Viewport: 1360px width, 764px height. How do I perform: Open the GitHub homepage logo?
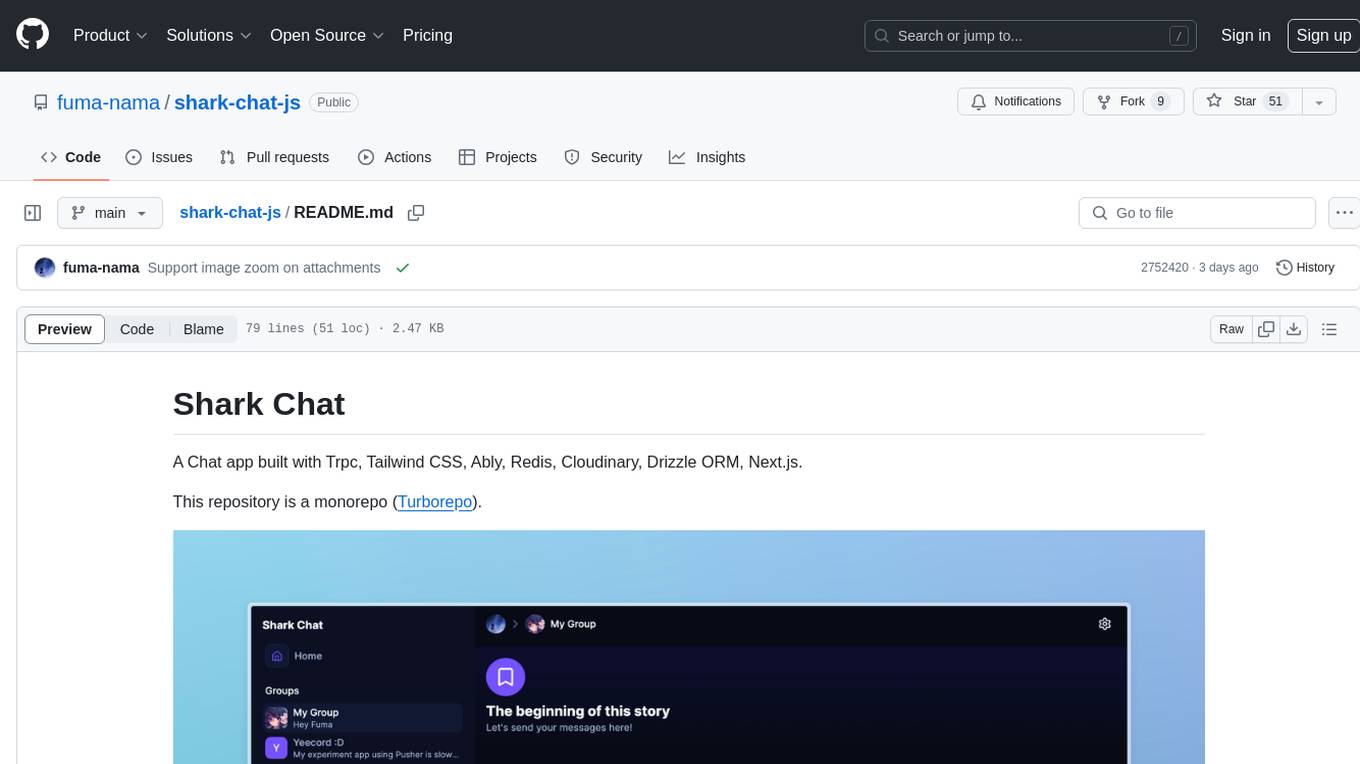pos(32,35)
